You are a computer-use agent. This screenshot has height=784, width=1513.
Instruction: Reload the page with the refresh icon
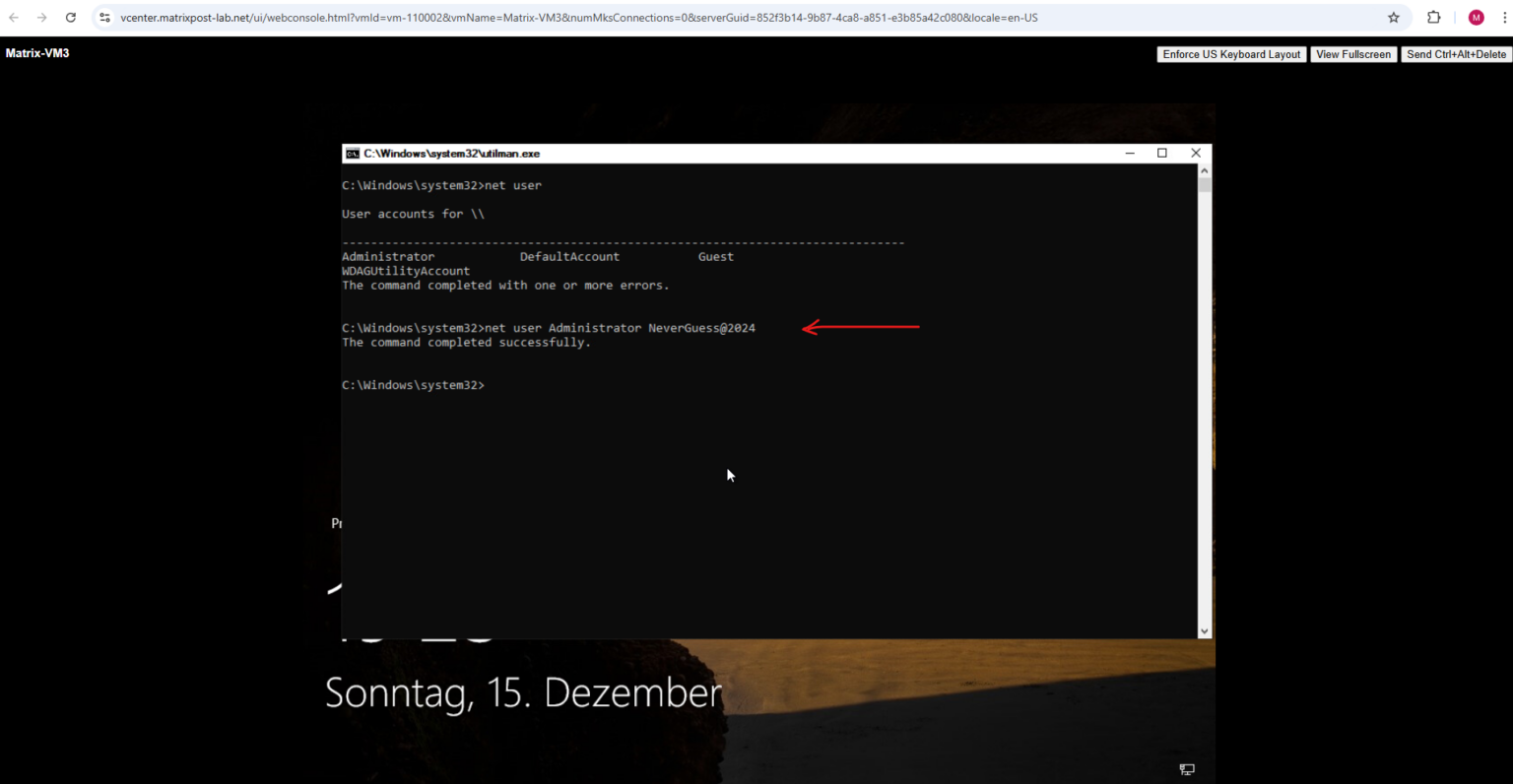[70, 17]
